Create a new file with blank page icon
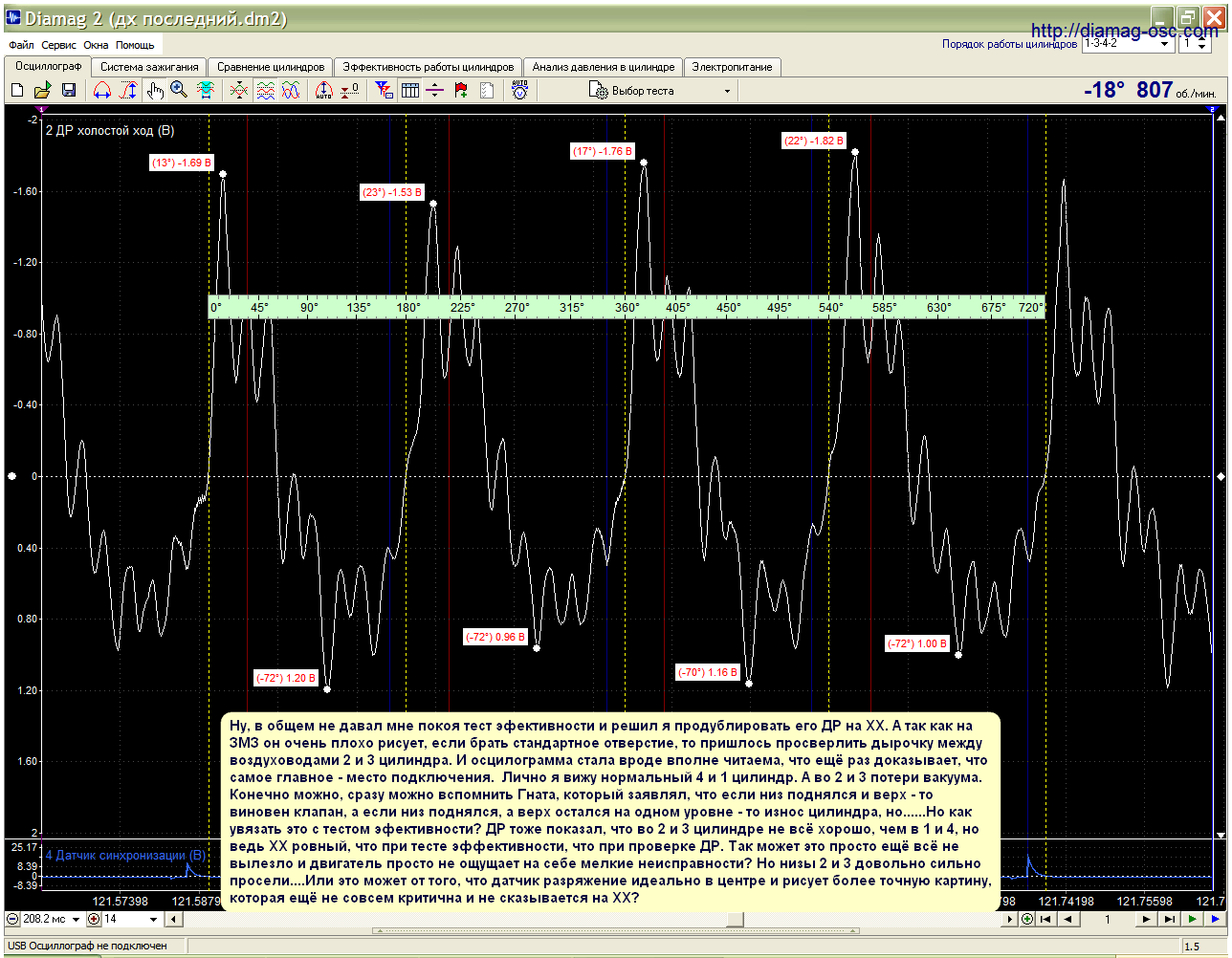 17,90
